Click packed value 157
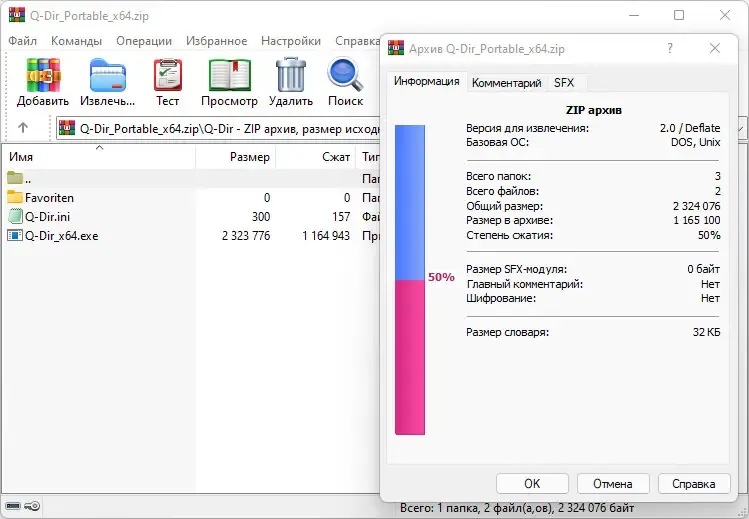 341,217
